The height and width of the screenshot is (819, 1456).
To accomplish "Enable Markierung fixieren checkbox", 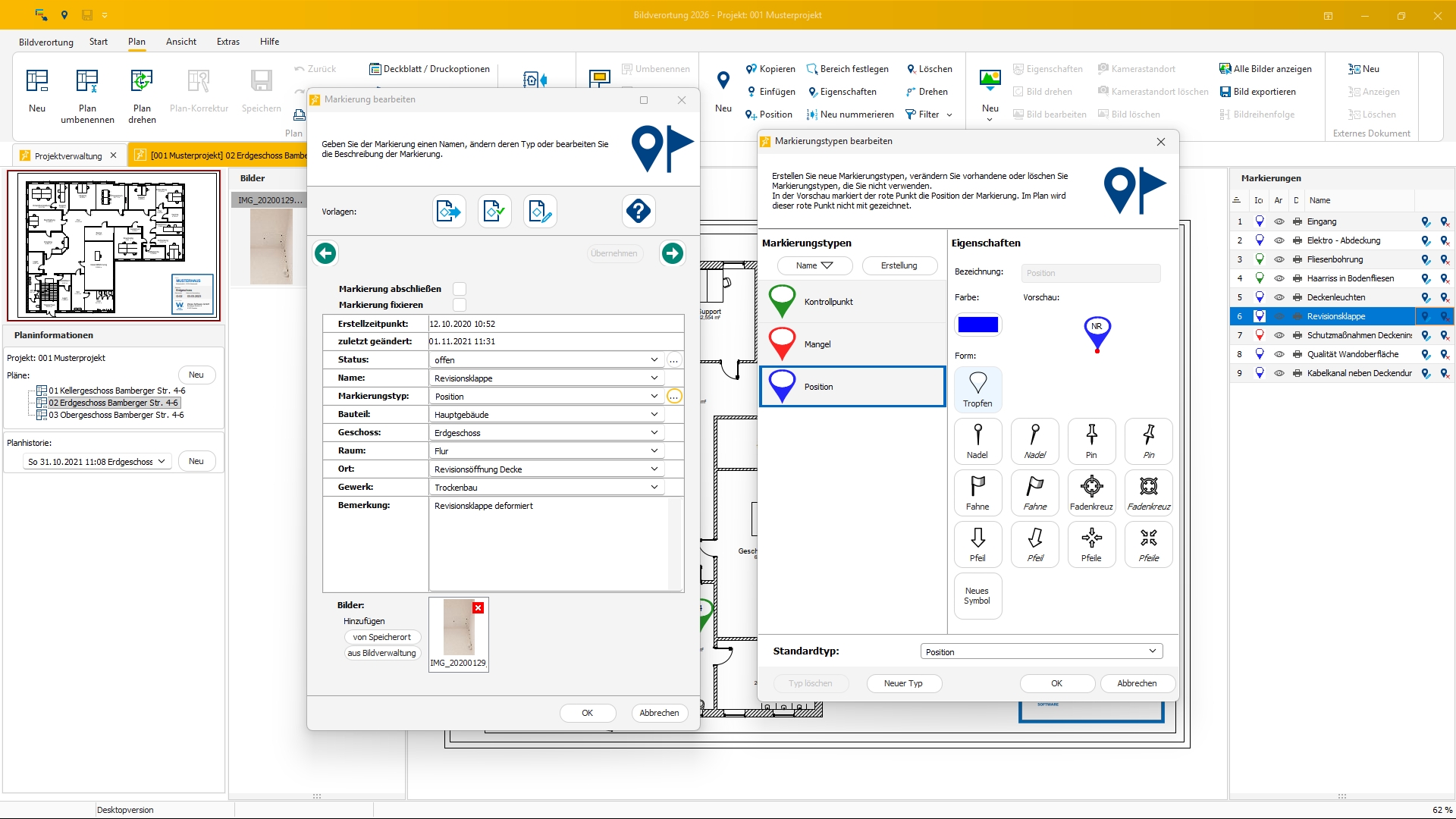I will click(460, 305).
